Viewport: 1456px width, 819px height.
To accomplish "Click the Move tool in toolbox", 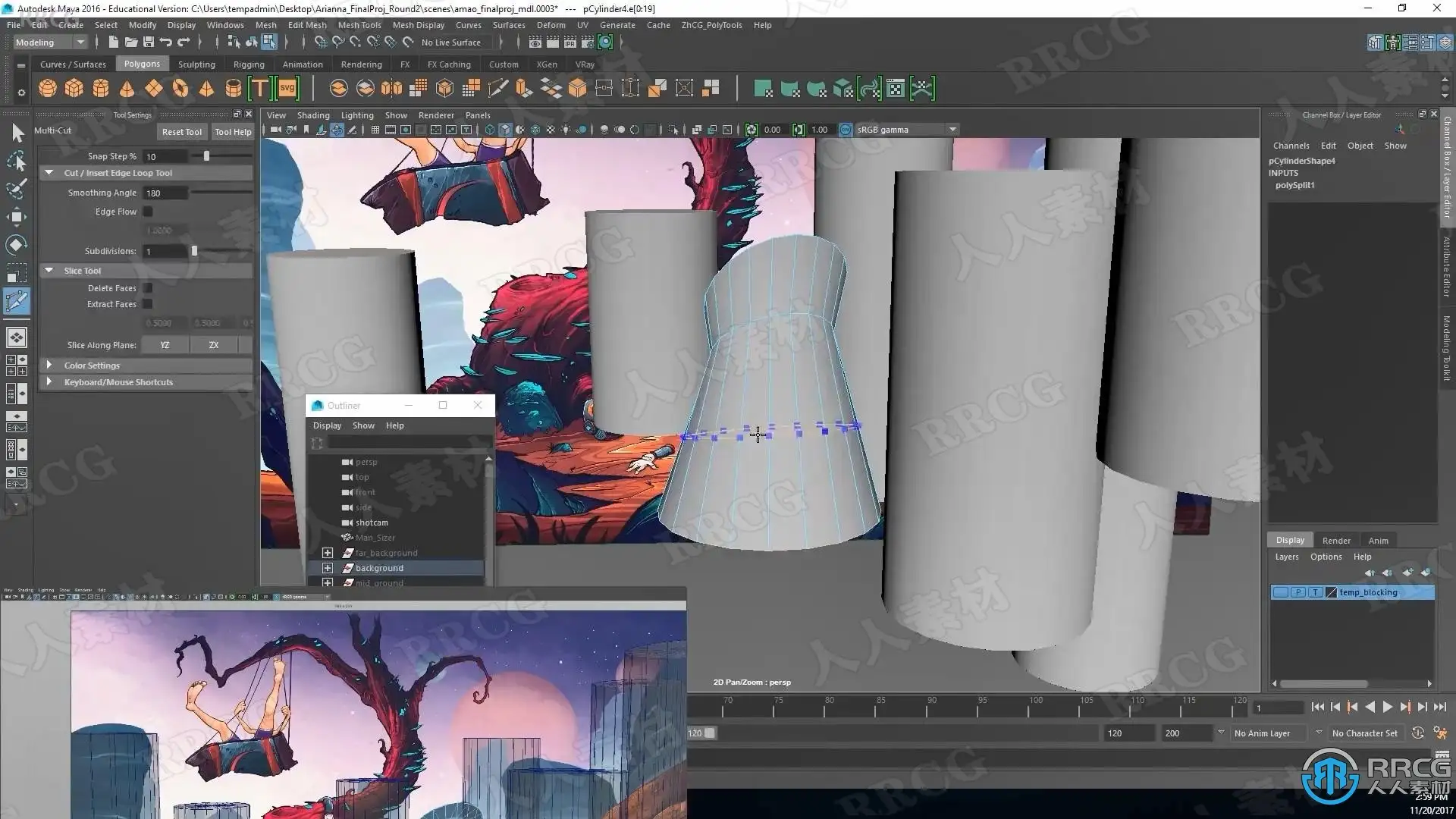I will [x=17, y=217].
